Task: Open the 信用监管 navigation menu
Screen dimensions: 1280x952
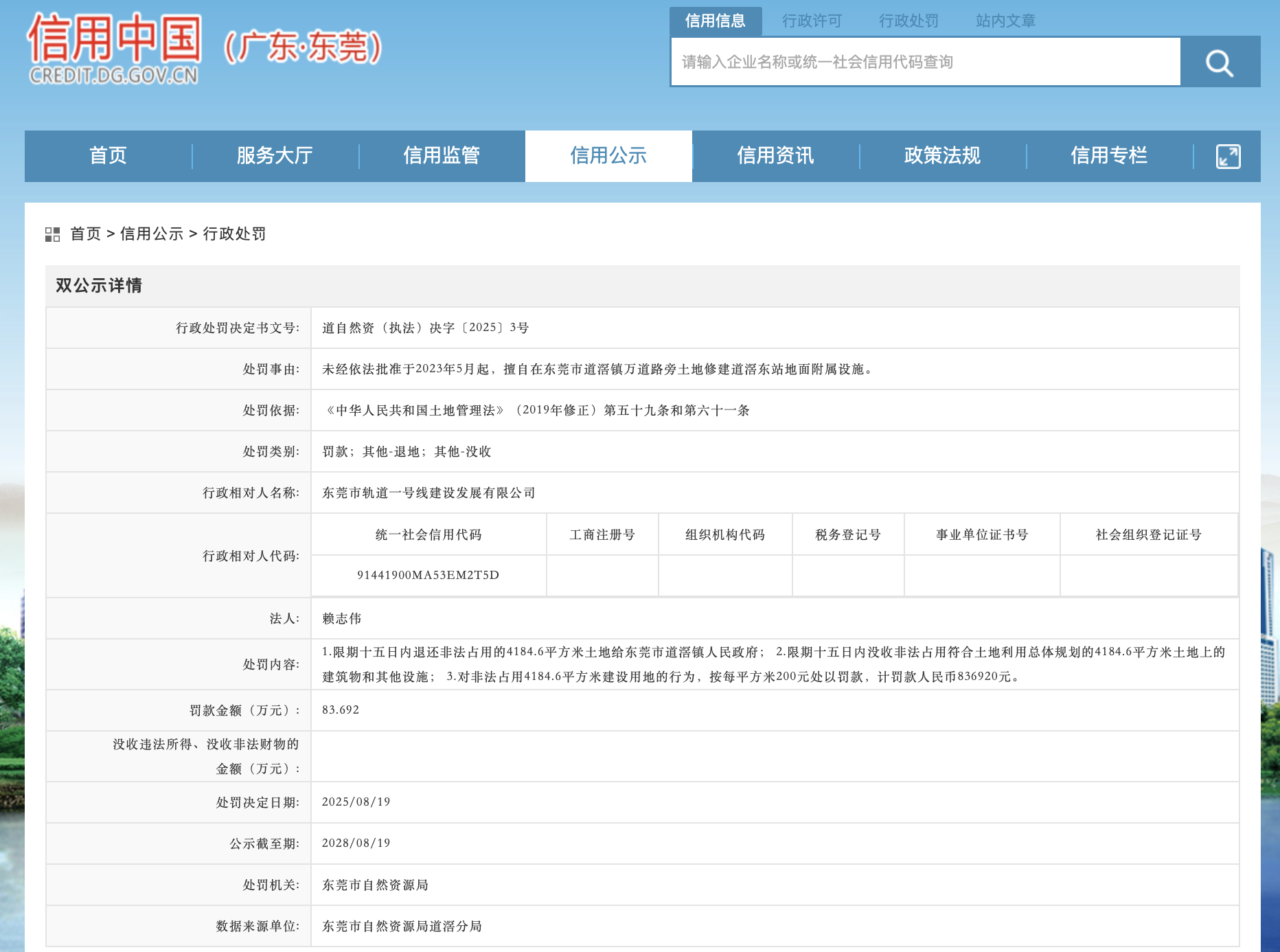Action: (x=442, y=156)
